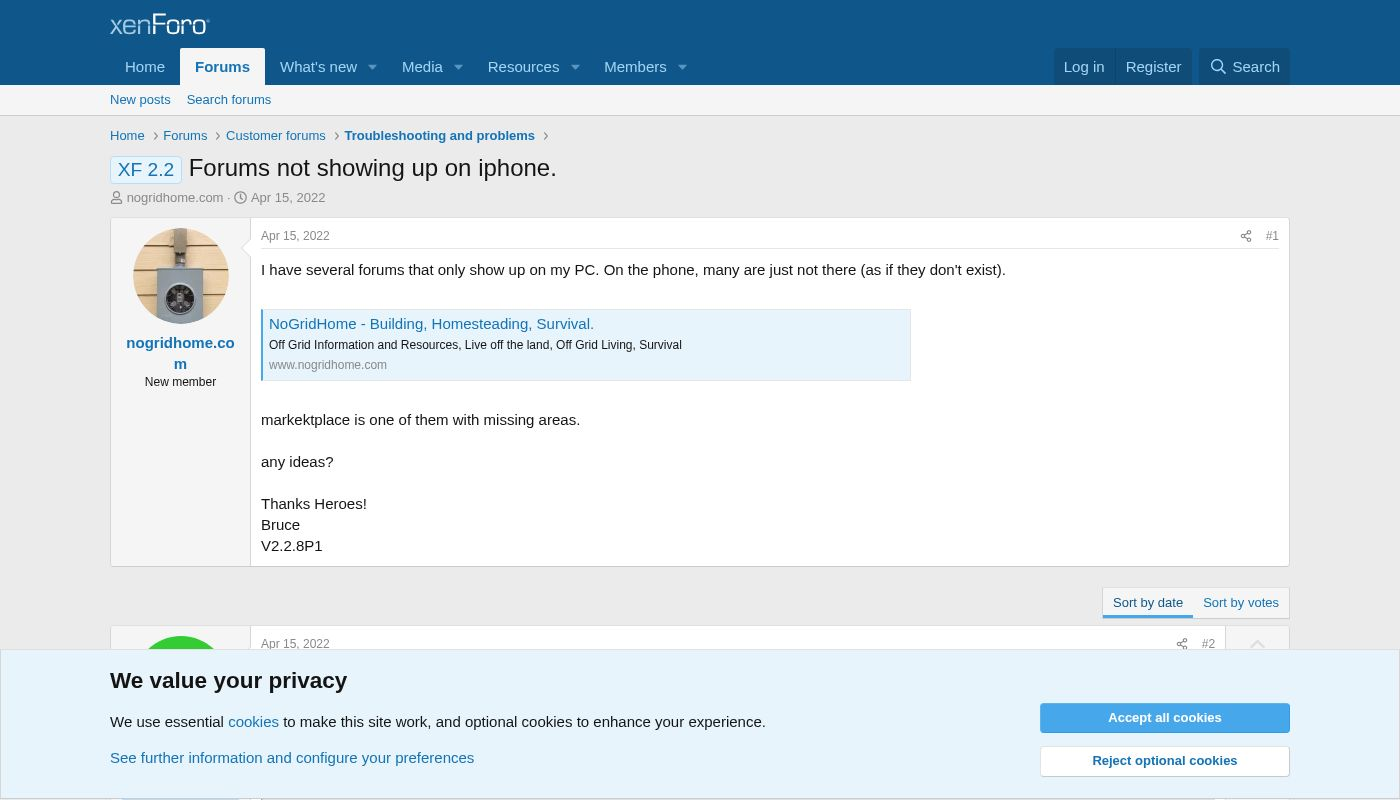Click the XenForo logo
The image size is (1400, 800).
coord(160,24)
